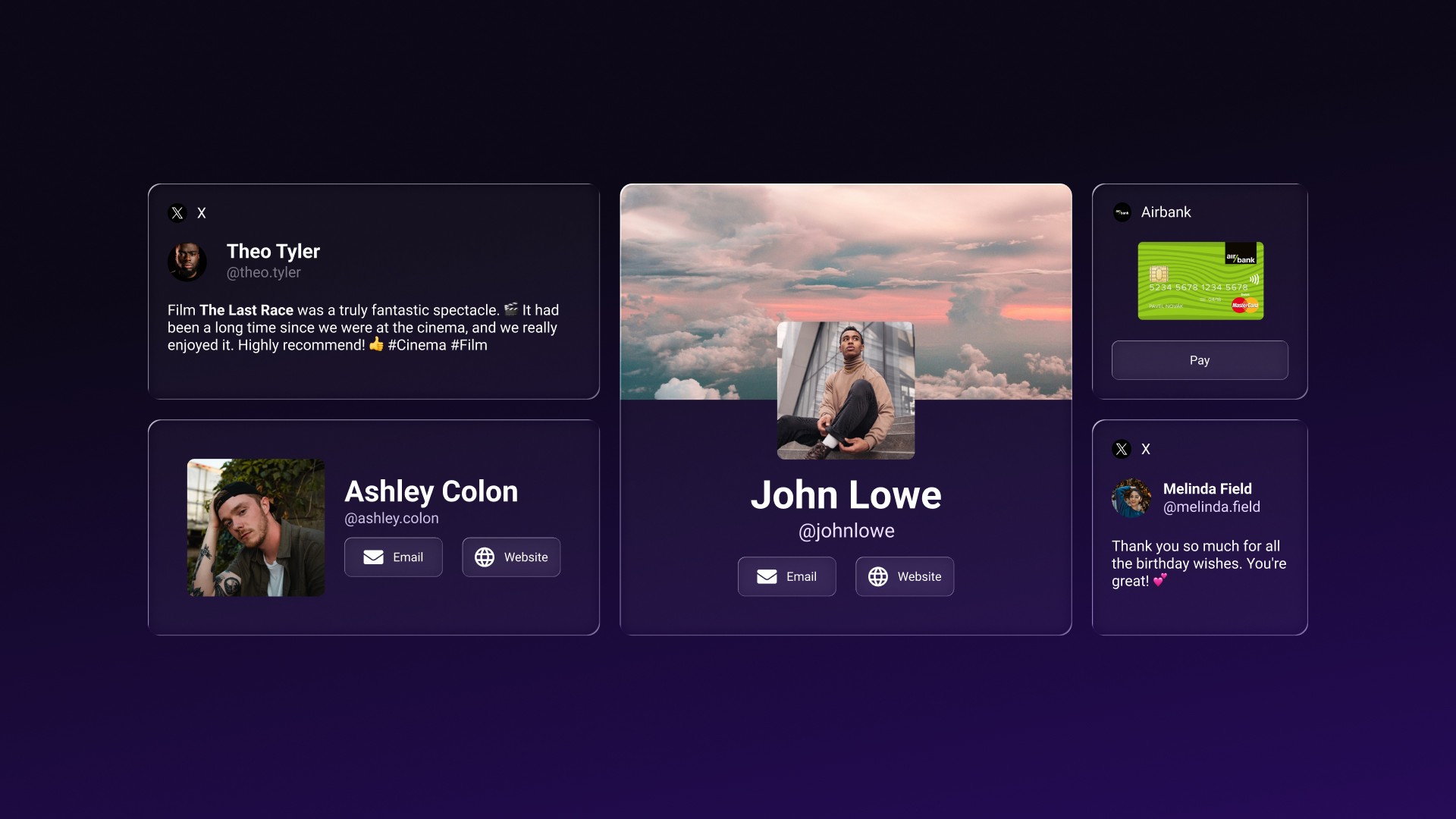Click the Pay button under Airbank card
Screen dimensions: 1456x819
pos(1200,360)
